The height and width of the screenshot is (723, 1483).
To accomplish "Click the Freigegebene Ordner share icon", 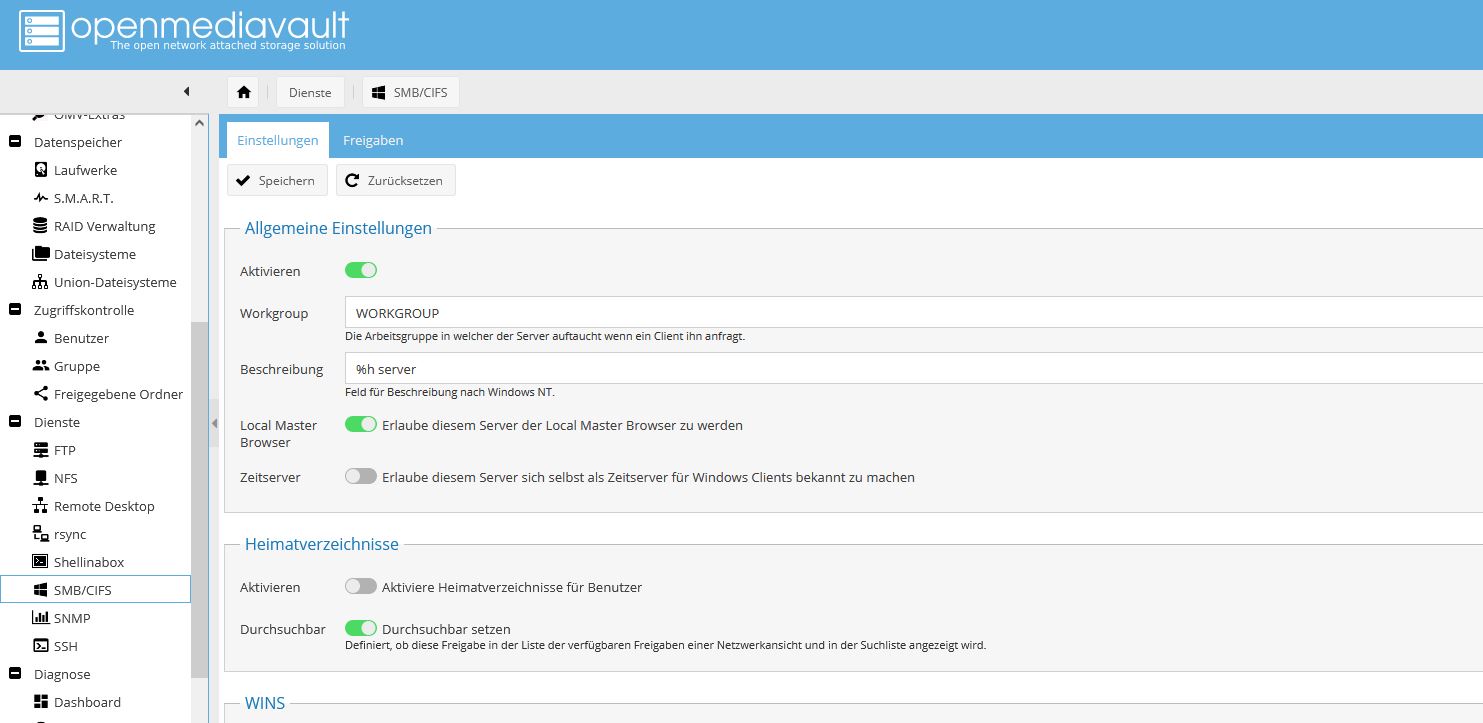I will [x=40, y=394].
